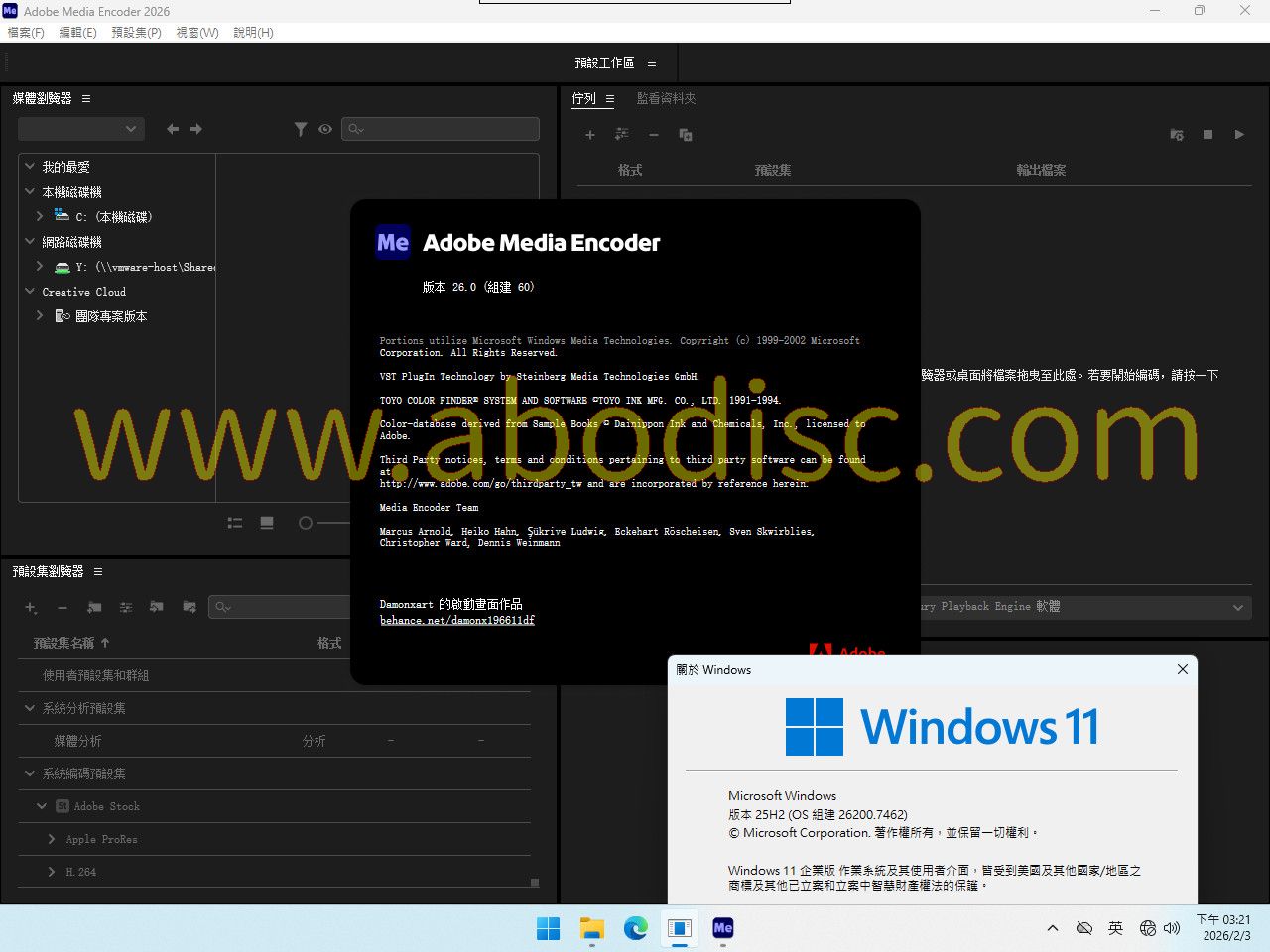Click the stop queue square icon
This screenshot has height=952, width=1270.
[1207, 135]
